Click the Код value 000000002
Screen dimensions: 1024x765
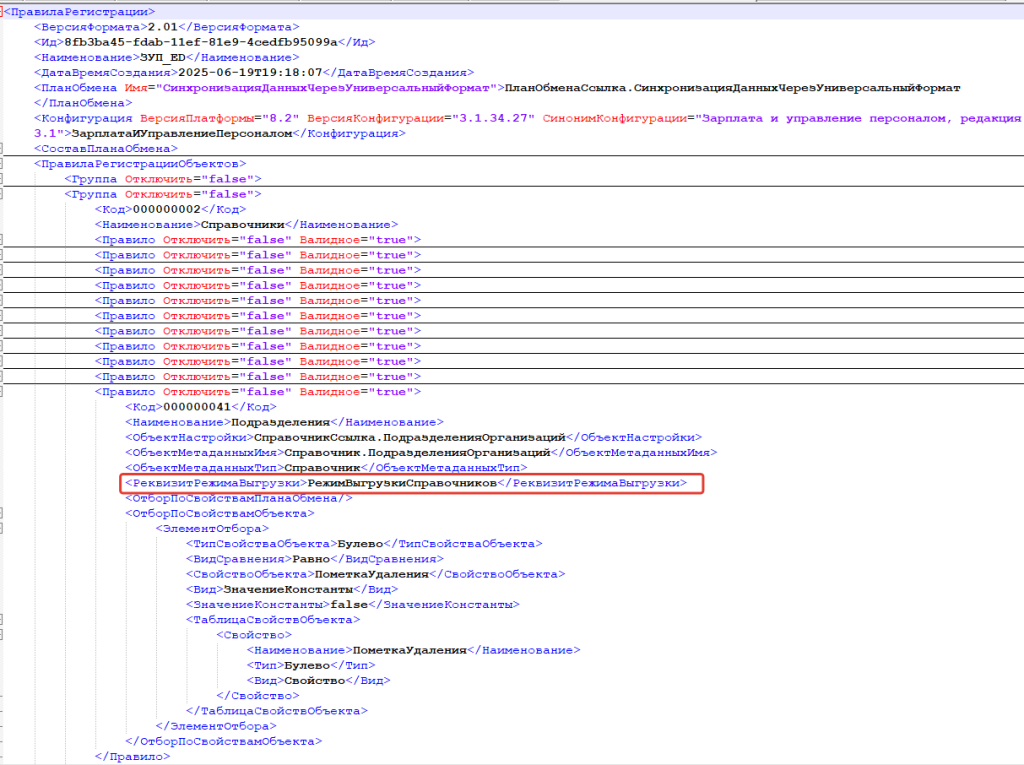[x=167, y=209]
